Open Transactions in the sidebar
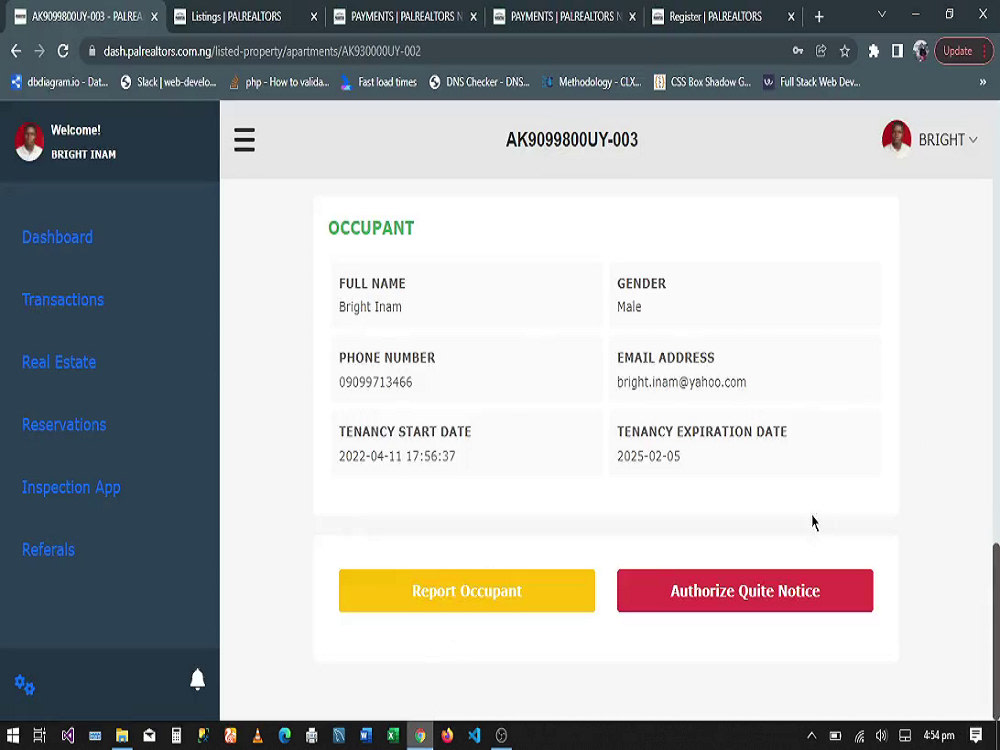 point(62,300)
